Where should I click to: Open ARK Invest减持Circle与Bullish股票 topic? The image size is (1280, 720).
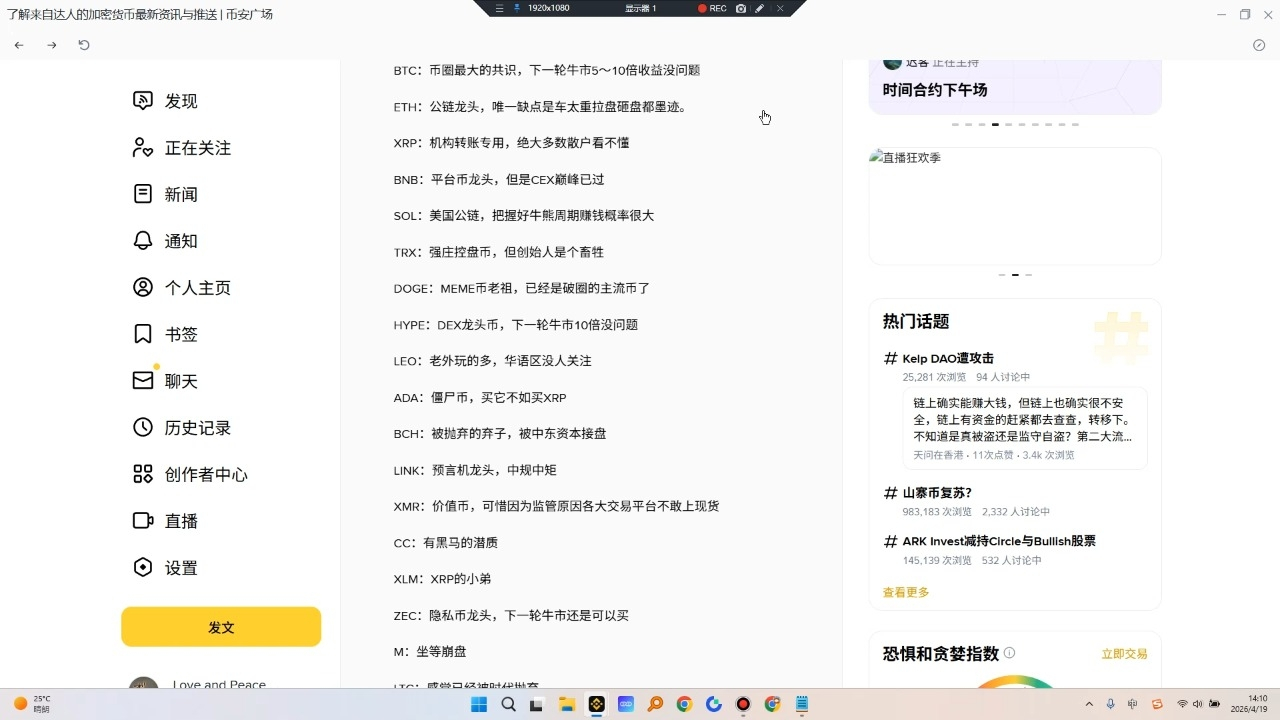point(999,541)
